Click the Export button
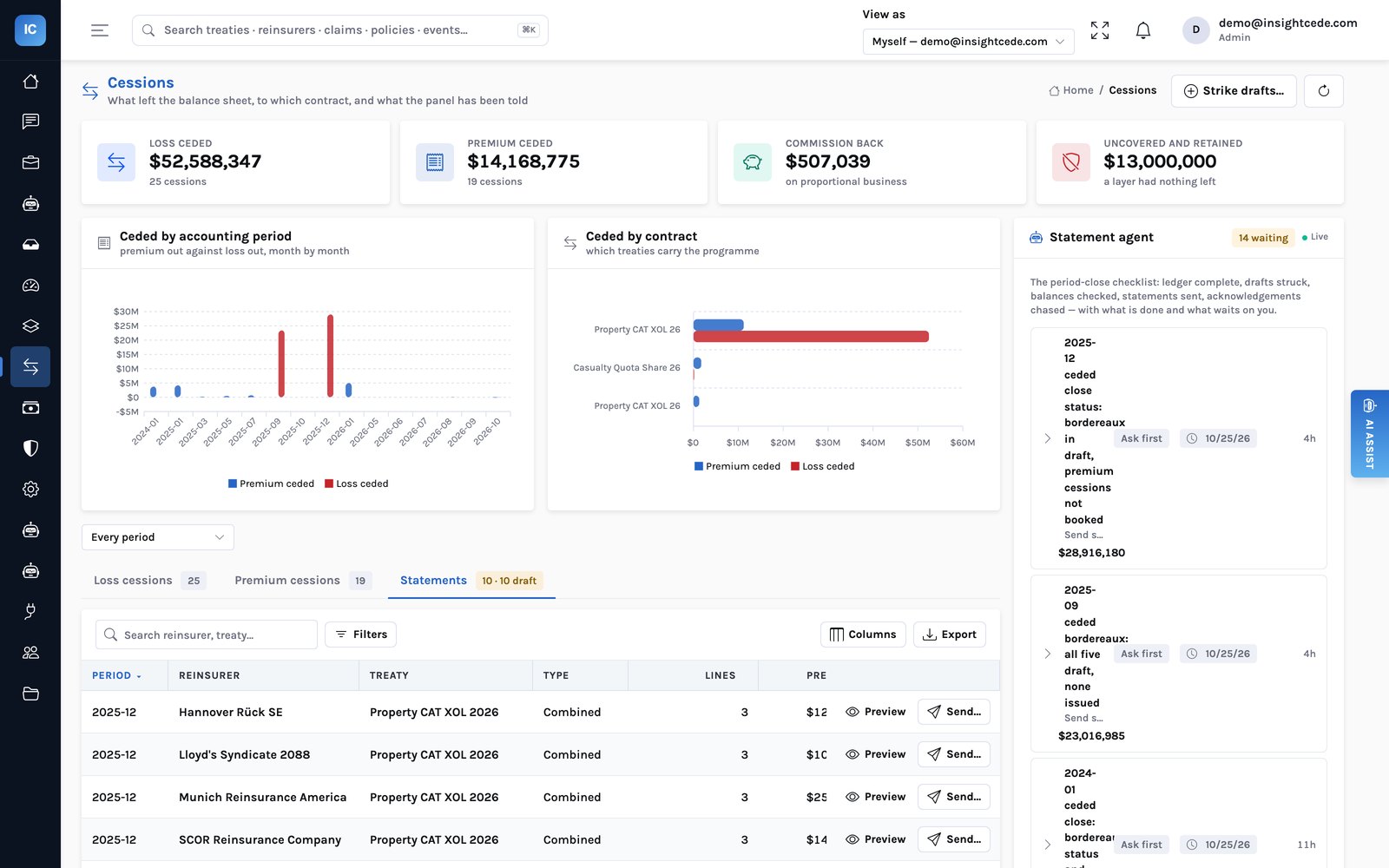 pos(950,635)
